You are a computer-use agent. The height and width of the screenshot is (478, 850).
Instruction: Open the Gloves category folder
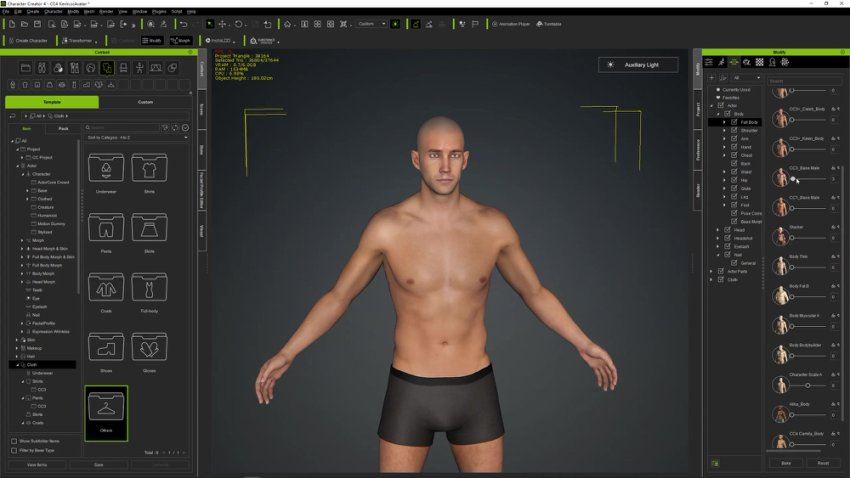click(x=149, y=347)
